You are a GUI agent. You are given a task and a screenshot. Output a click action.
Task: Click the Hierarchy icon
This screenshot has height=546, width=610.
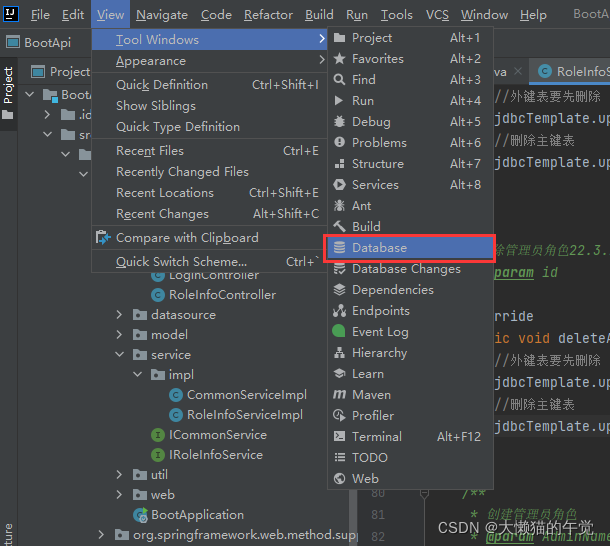tap(339, 353)
